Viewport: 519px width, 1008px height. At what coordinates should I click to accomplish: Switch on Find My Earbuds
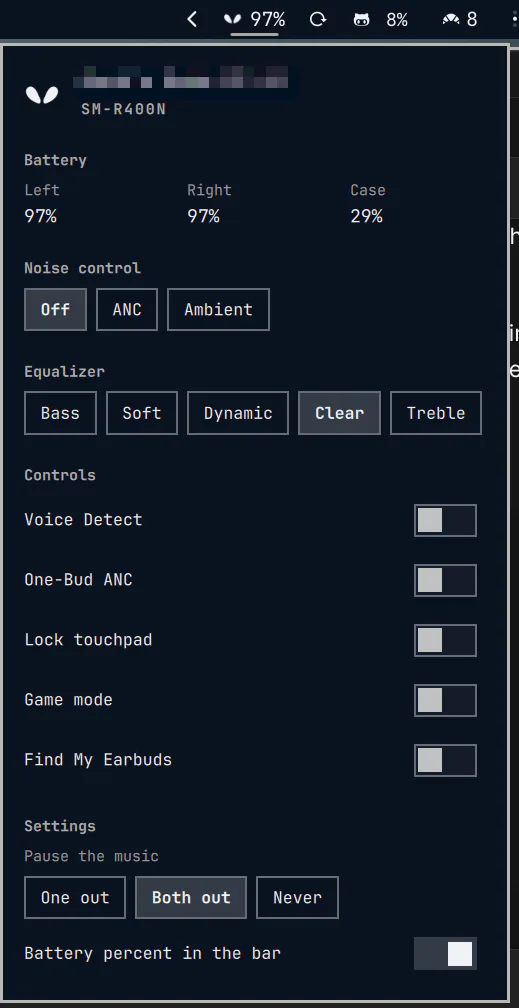click(445, 760)
